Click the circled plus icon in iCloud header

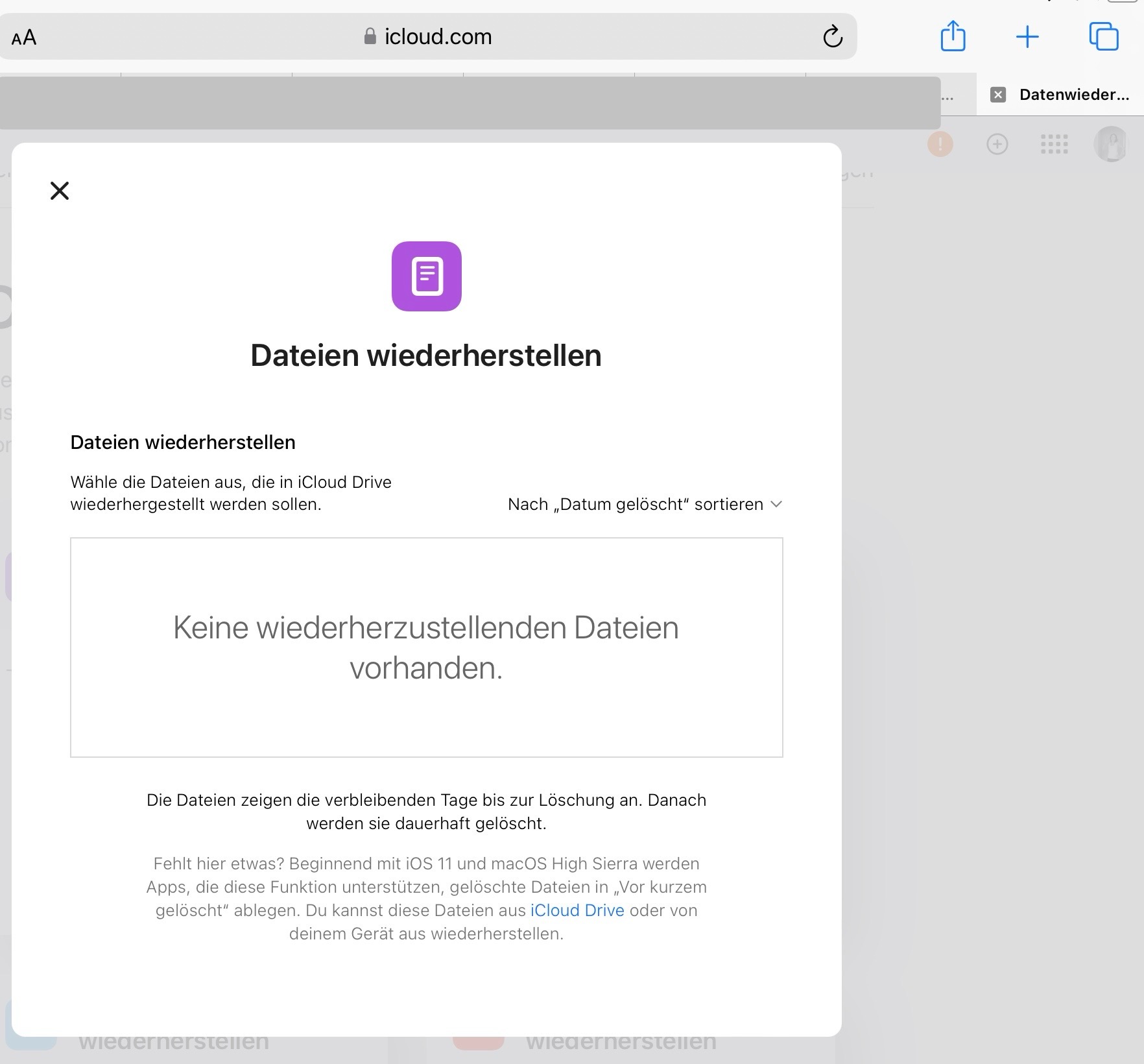click(x=997, y=144)
